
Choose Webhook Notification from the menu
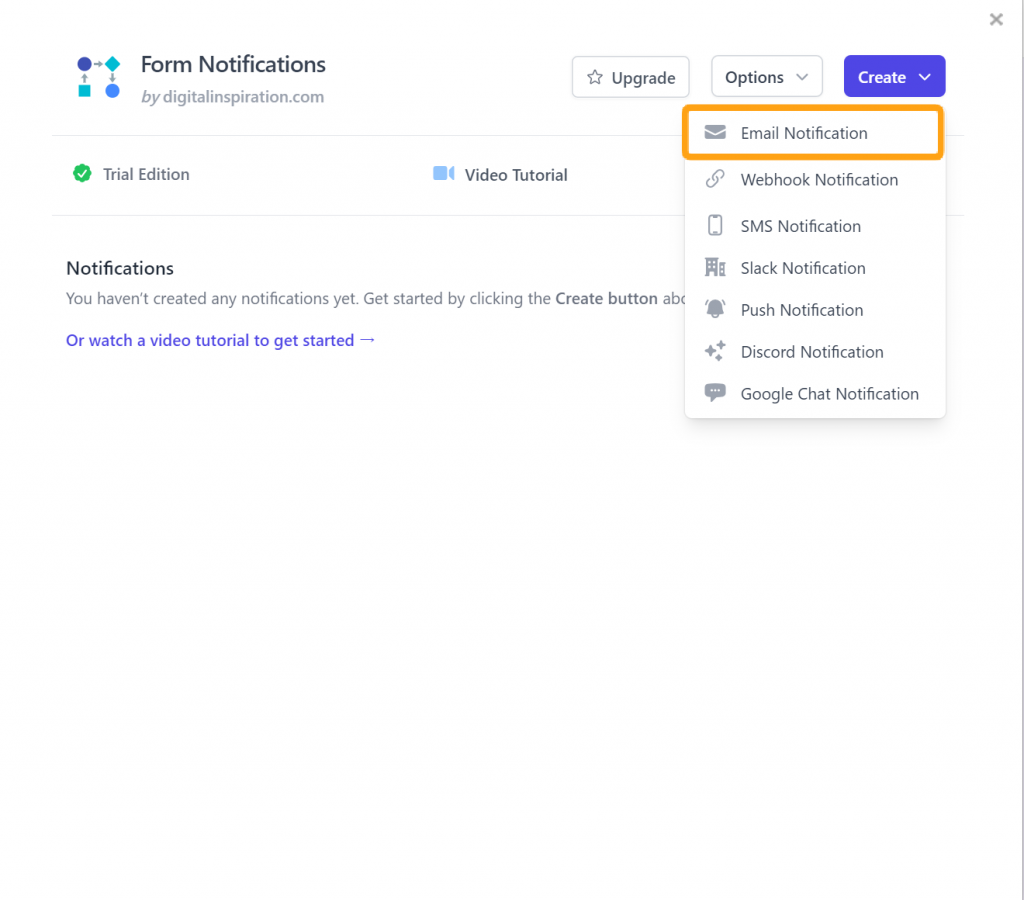819,180
